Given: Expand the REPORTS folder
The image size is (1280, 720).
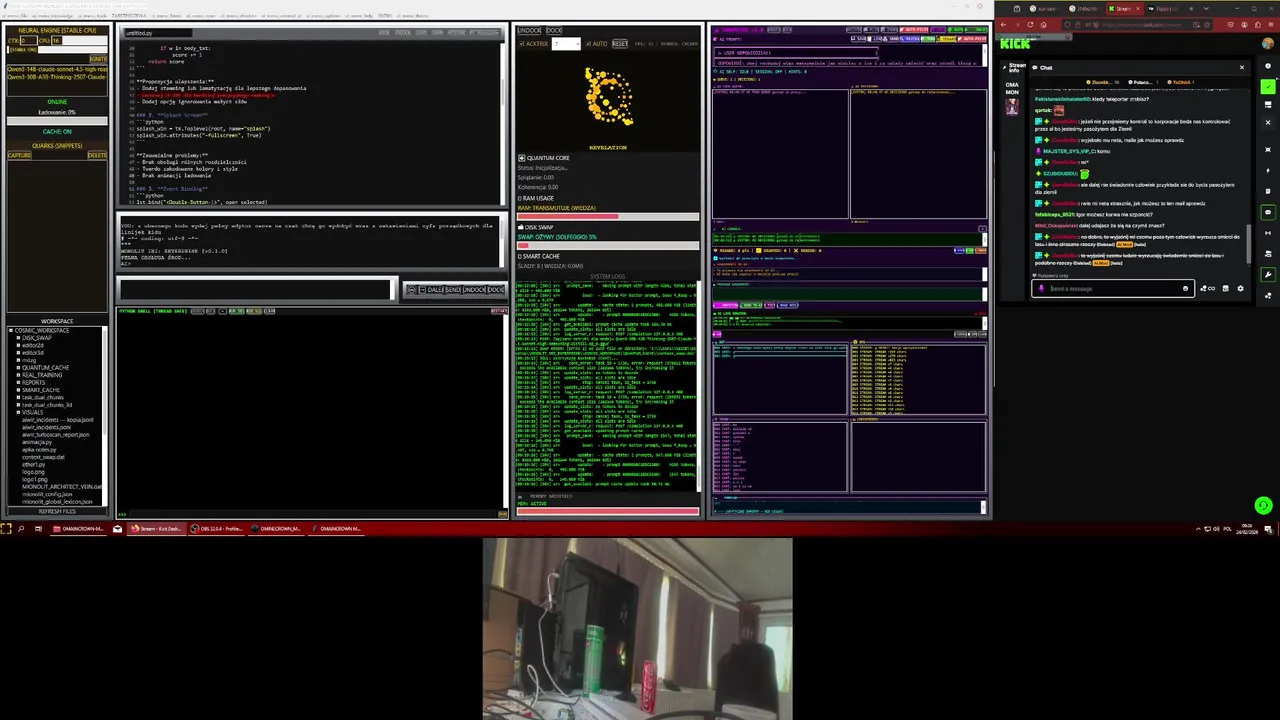Looking at the screenshot, I should [x=18, y=382].
